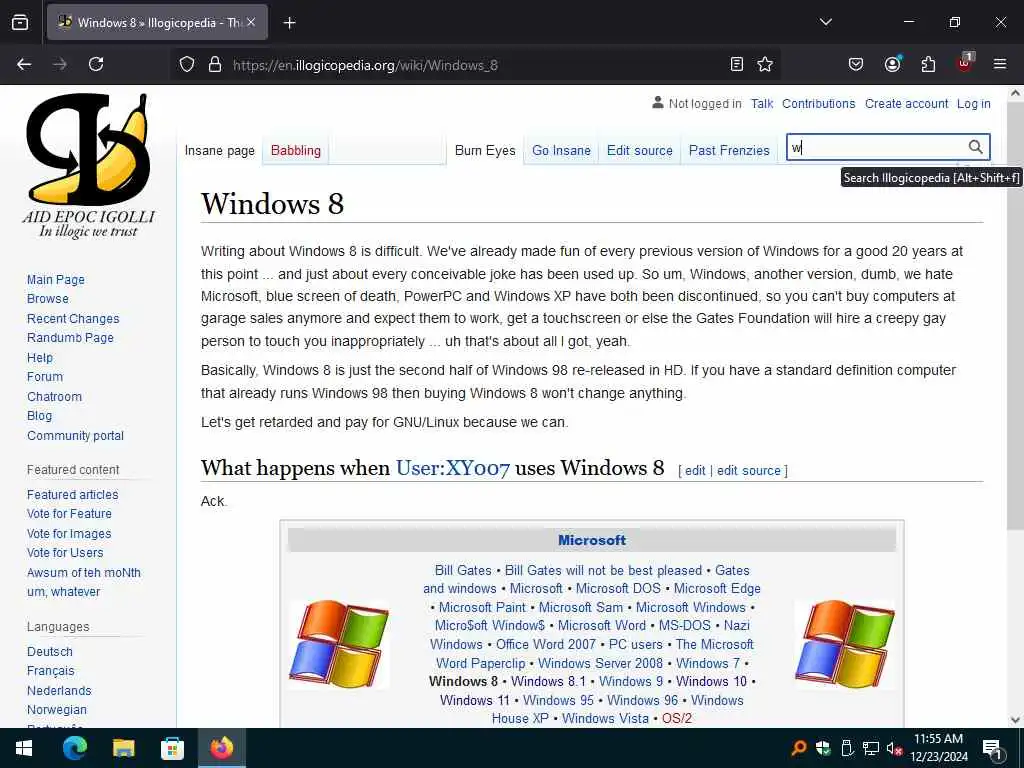
Task: Open Vote for Images link
Action: tap(69, 534)
